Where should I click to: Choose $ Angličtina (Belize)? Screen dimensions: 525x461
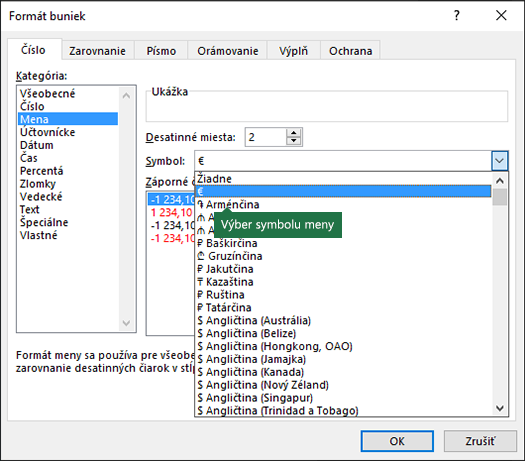click(344, 333)
